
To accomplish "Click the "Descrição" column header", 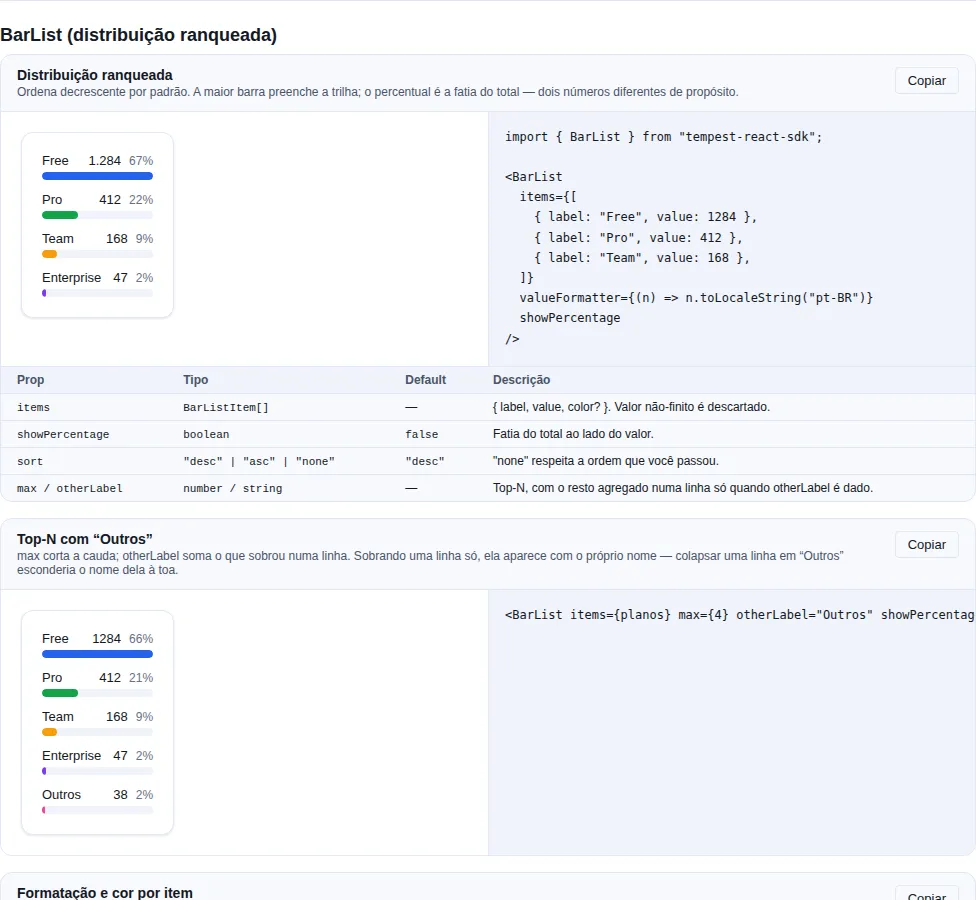I will pyautogui.click(x=522, y=380).
